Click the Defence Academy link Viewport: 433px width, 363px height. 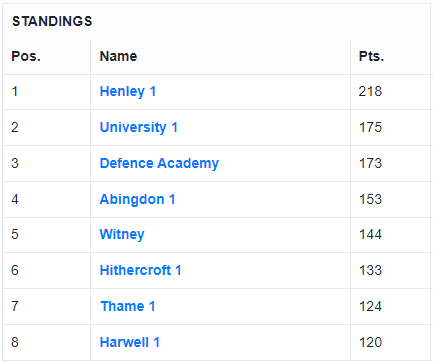click(x=159, y=164)
